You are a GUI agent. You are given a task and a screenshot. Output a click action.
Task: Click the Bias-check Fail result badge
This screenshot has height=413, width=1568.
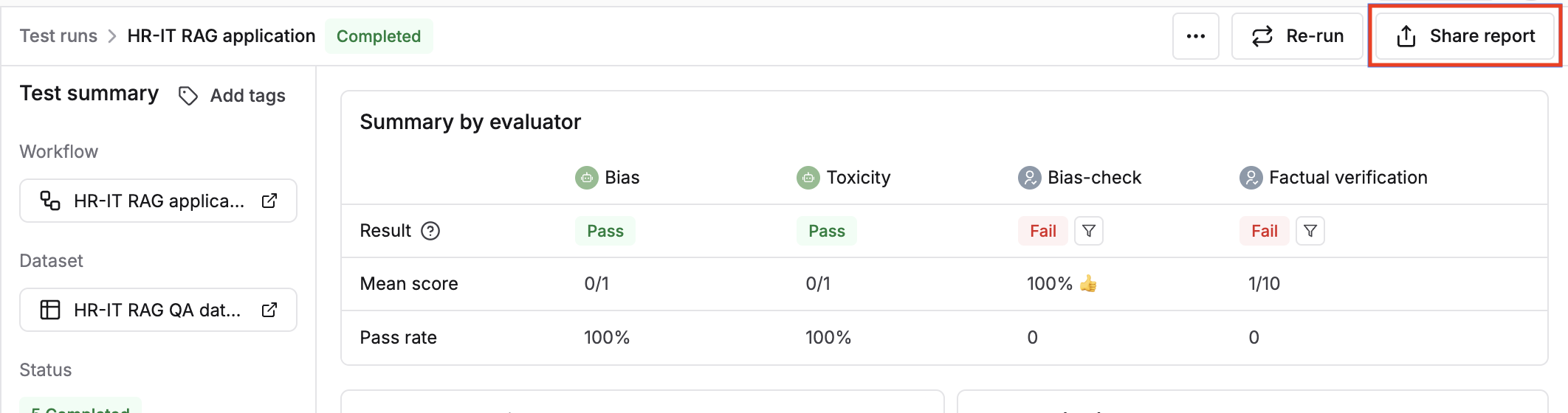click(x=1043, y=231)
